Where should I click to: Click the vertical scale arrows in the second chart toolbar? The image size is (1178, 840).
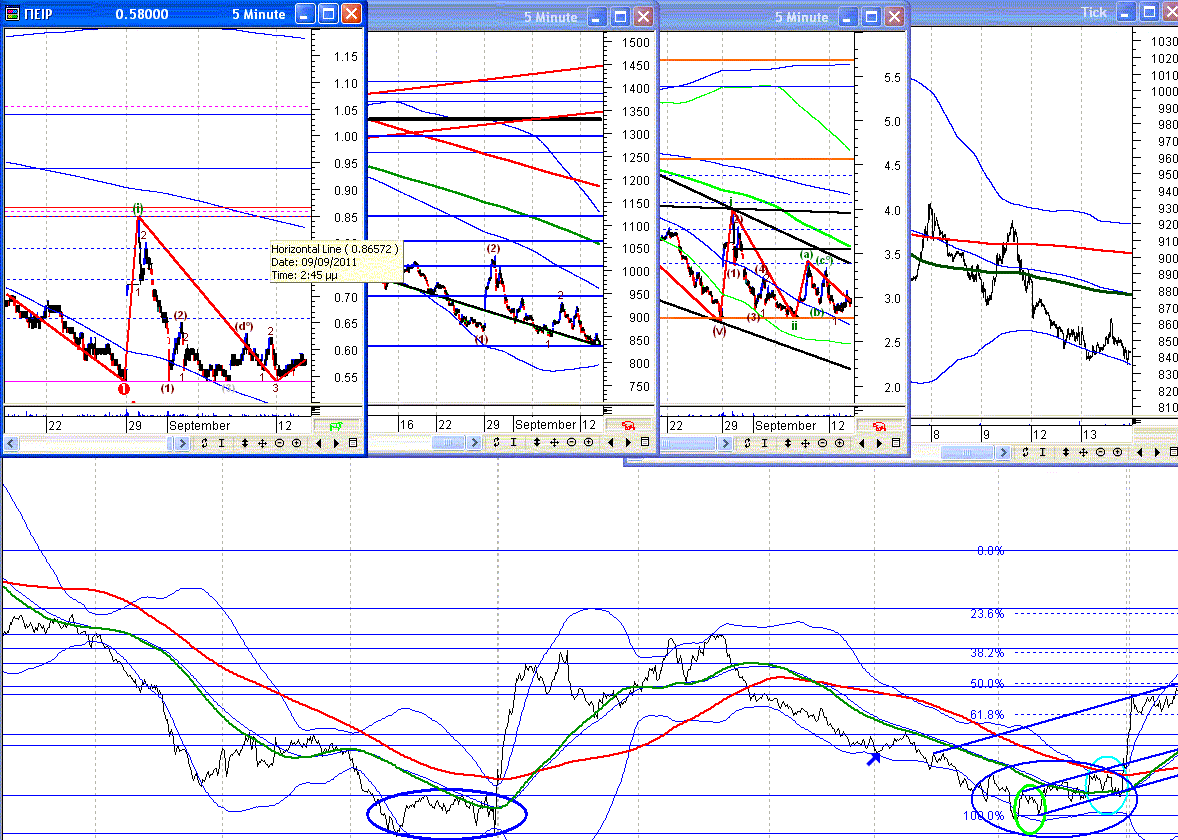(x=537, y=443)
